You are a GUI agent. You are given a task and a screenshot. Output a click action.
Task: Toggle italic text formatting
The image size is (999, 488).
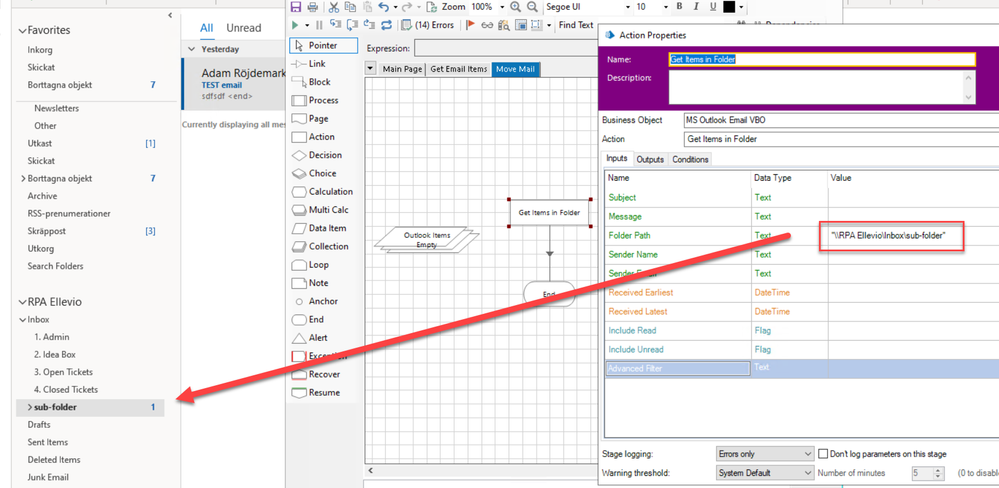(695, 7)
